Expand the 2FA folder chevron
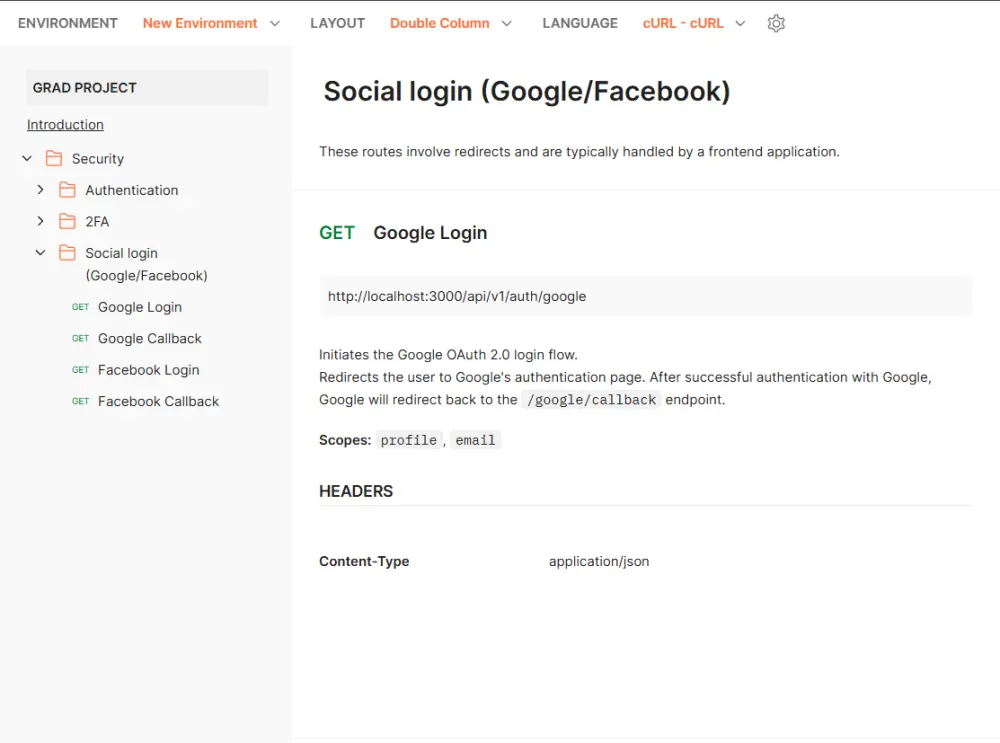The width and height of the screenshot is (1000, 743). pyautogui.click(x=40, y=221)
